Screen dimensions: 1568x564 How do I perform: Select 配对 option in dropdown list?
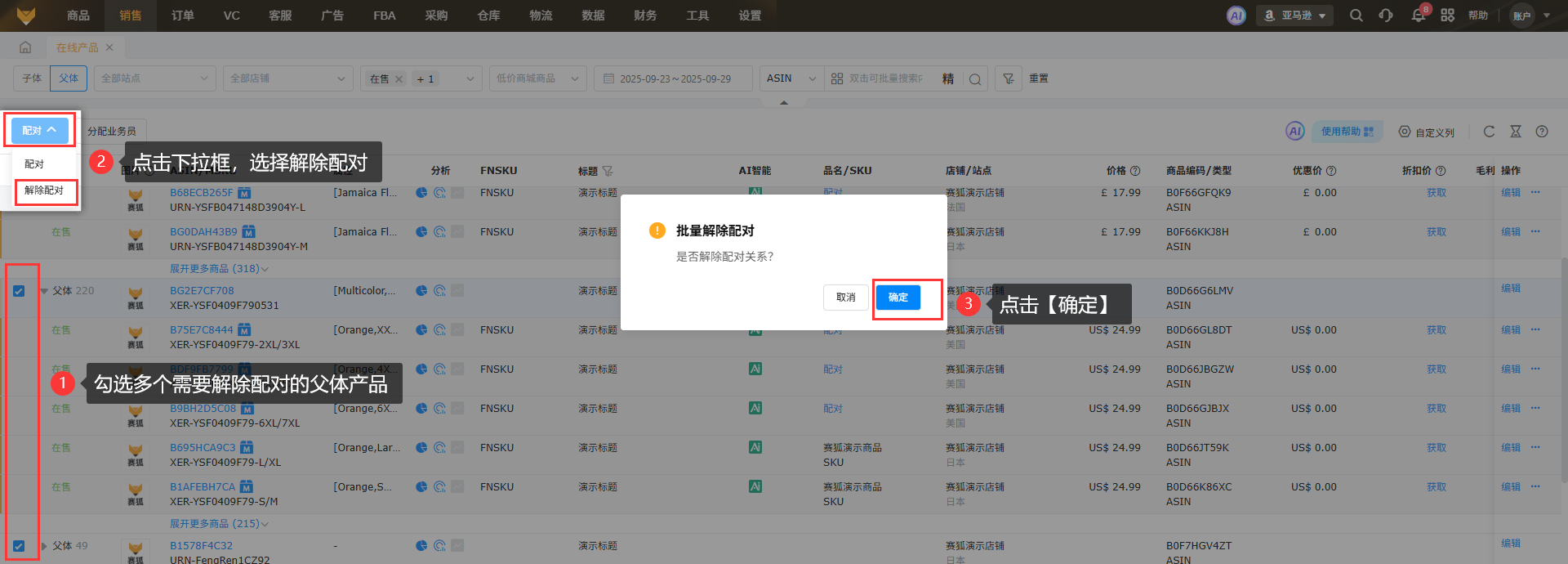click(x=34, y=164)
